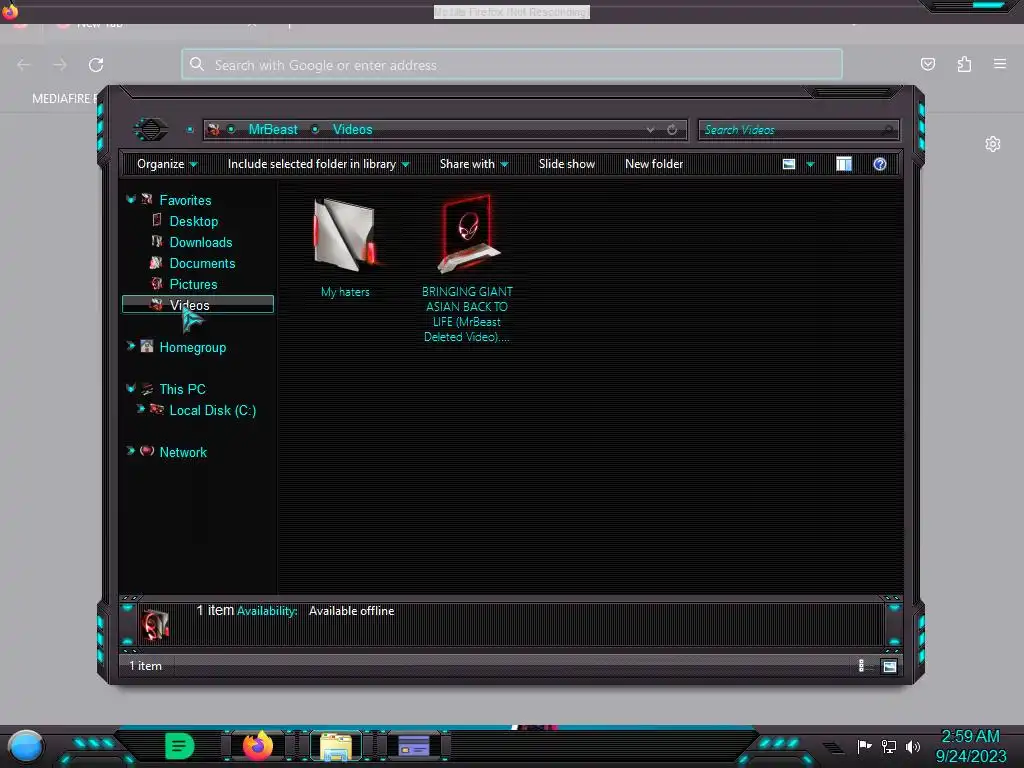Open Firefox extensions menu
This screenshot has width=1024, height=768.
[x=964, y=64]
